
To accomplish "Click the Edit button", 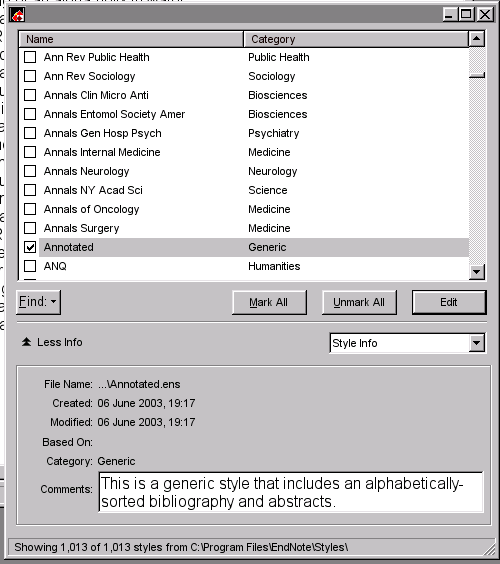I will pos(449,302).
